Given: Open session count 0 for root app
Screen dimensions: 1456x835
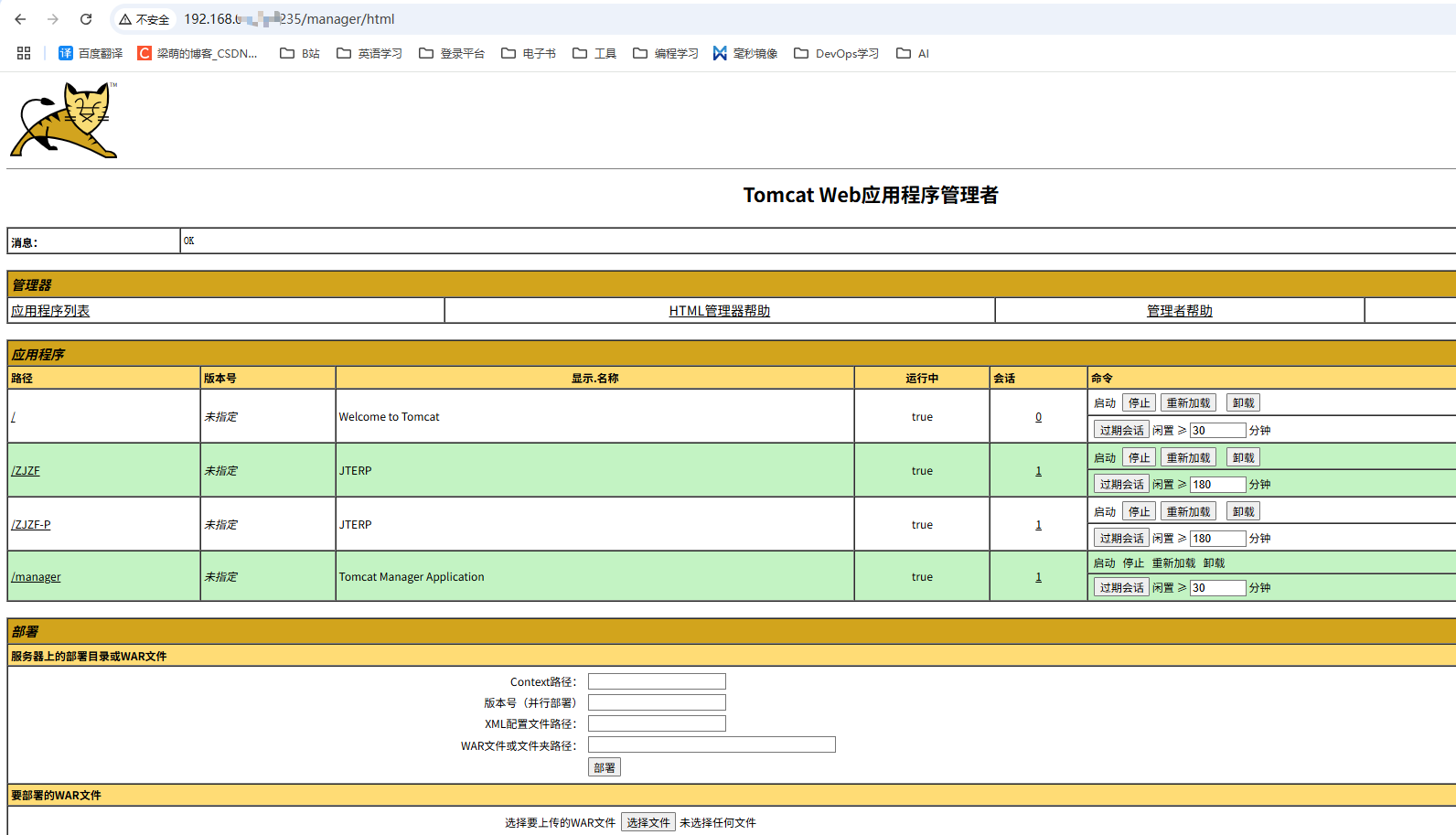Looking at the screenshot, I should coord(1038,417).
